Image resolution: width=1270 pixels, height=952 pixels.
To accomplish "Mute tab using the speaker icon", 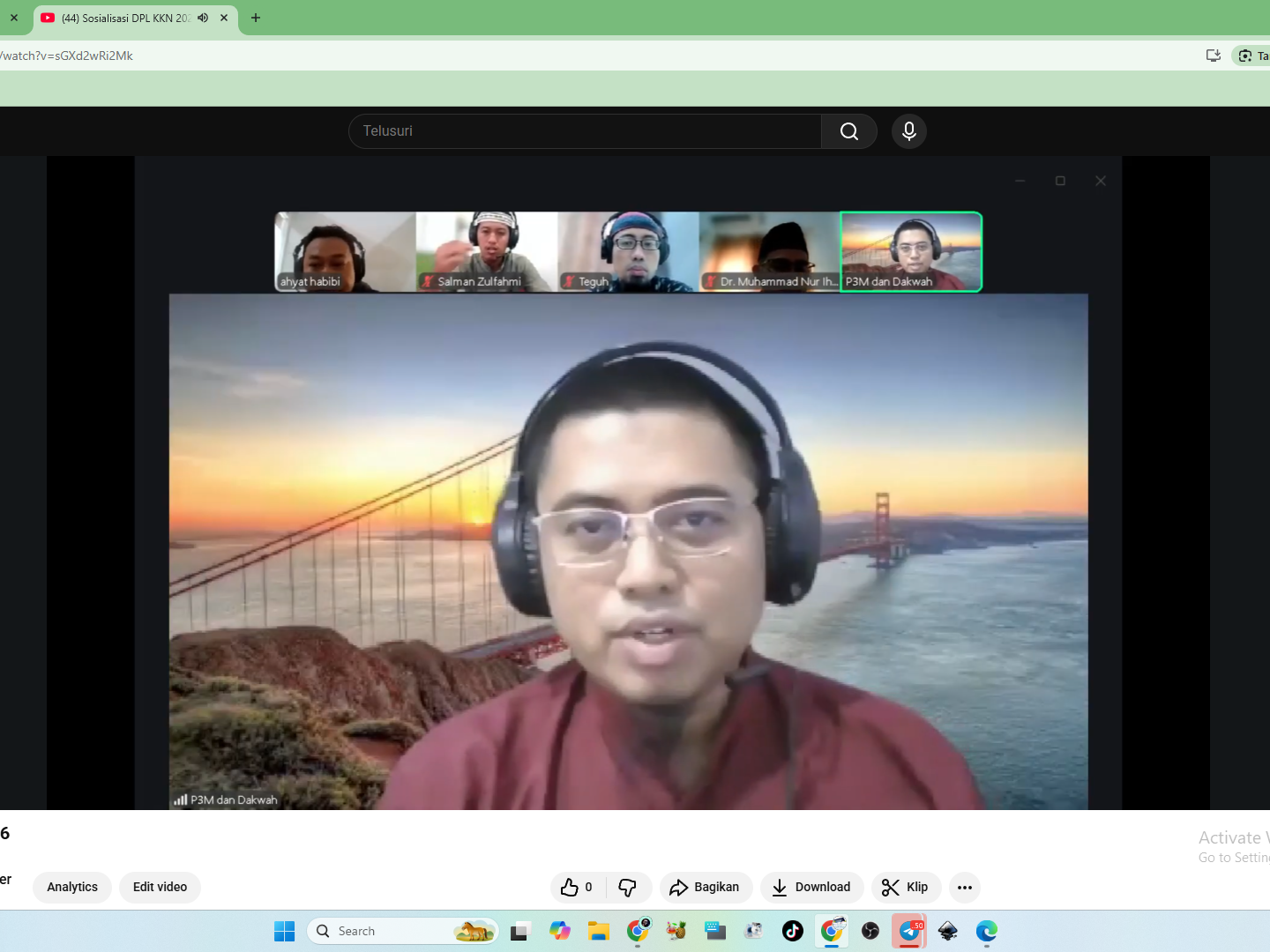I will 203,18.
